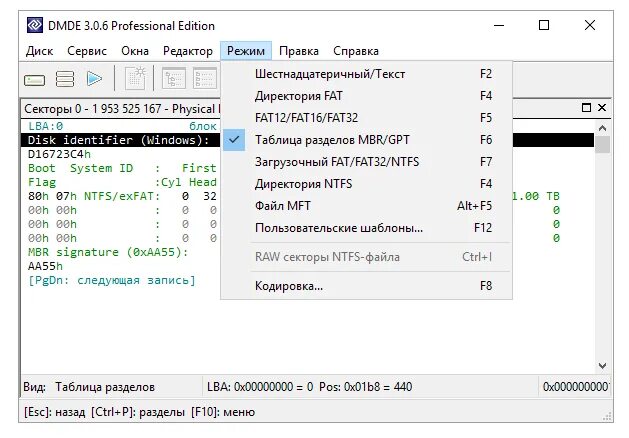Maximize the DMDE window
The height and width of the screenshot is (438, 629).
click(x=544, y=25)
